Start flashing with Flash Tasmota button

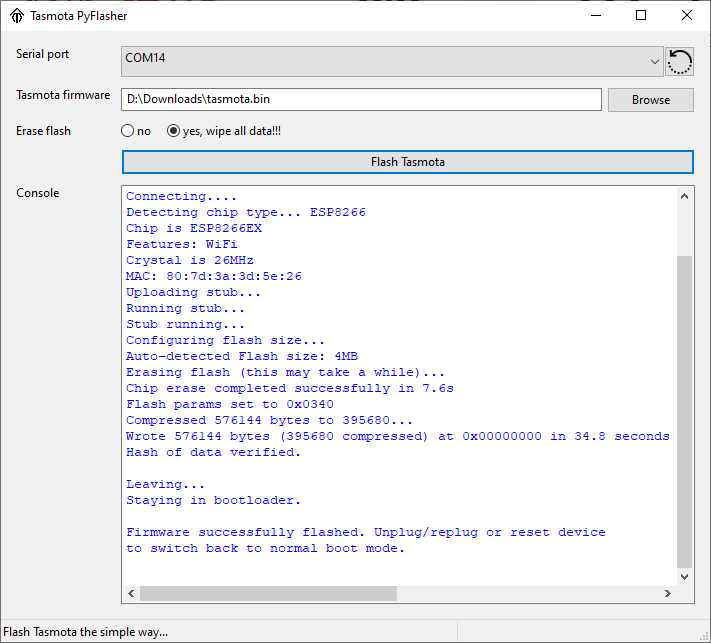[x=408, y=162]
